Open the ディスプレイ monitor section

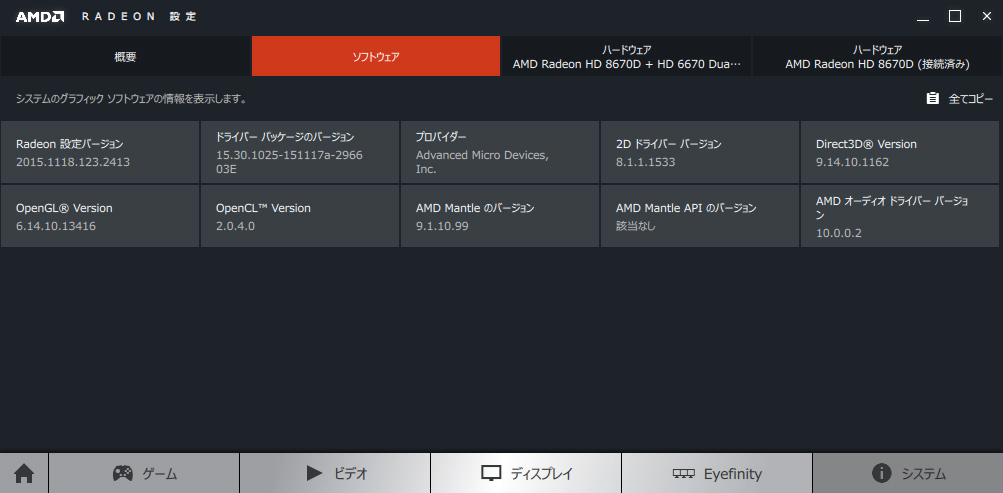point(526,474)
